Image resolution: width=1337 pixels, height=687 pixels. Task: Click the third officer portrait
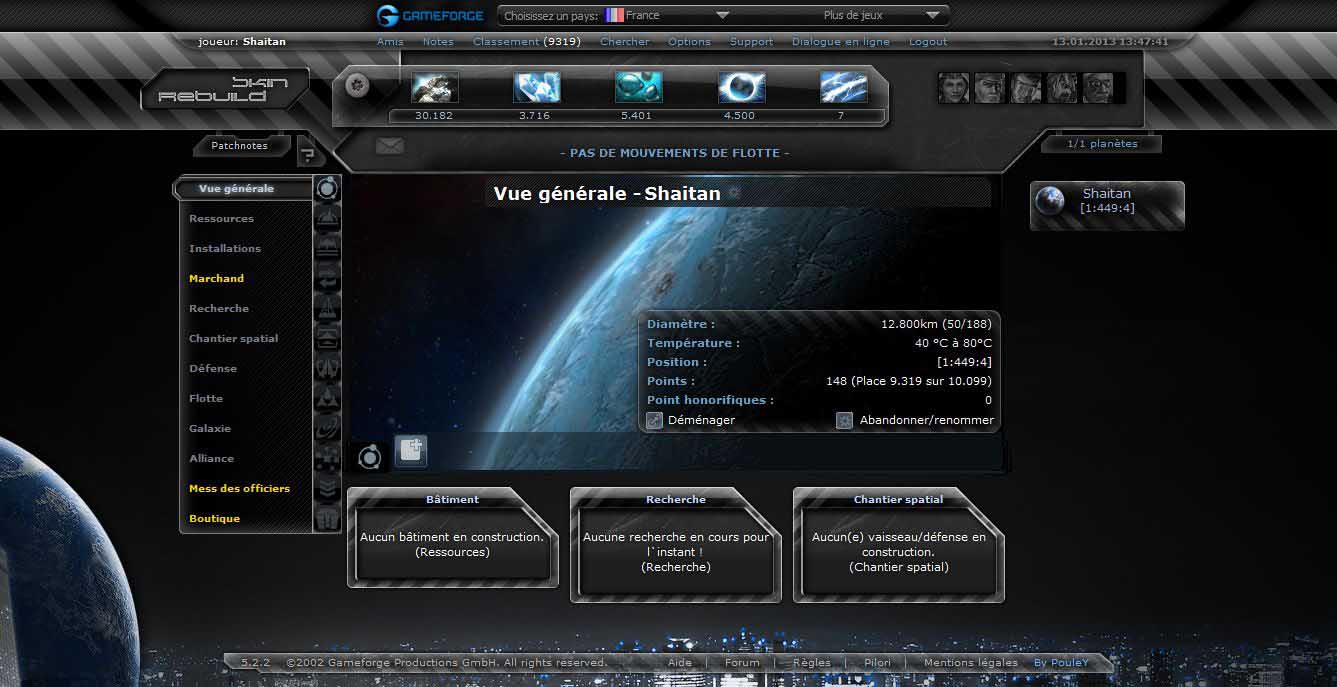[x=1026, y=88]
